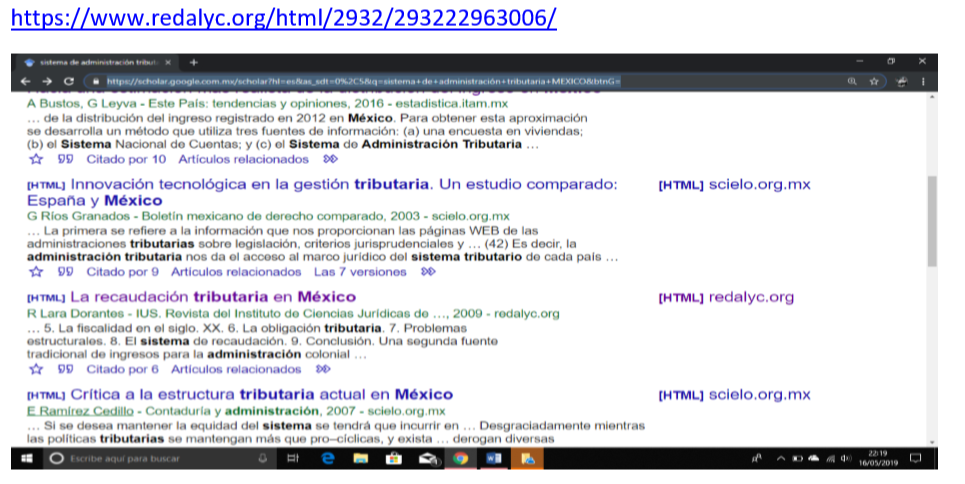
Task: Open File Explorer from the taskbar
Action: pos(360,459)
